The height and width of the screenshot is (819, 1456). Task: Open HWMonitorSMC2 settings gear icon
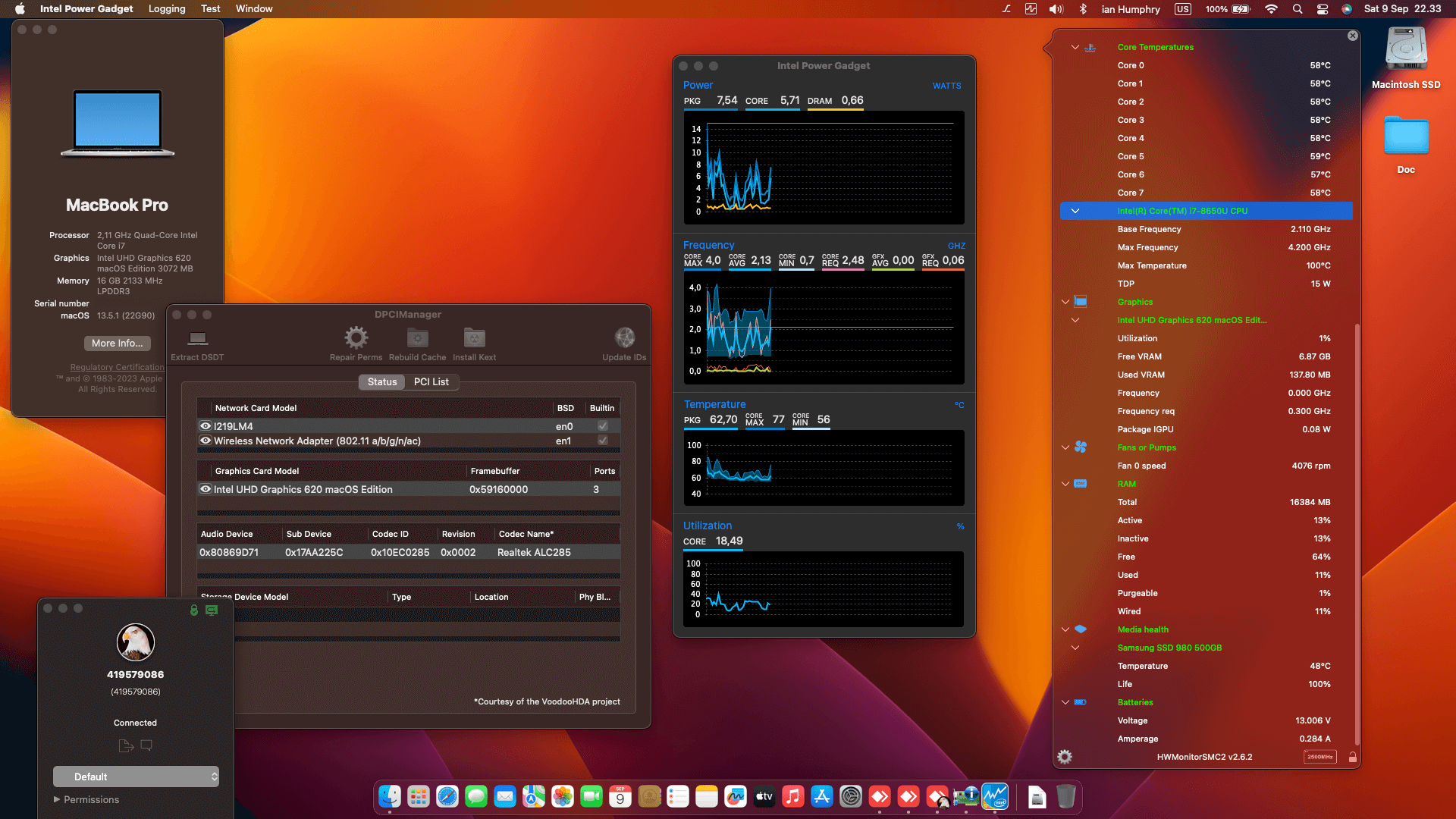1065,757
